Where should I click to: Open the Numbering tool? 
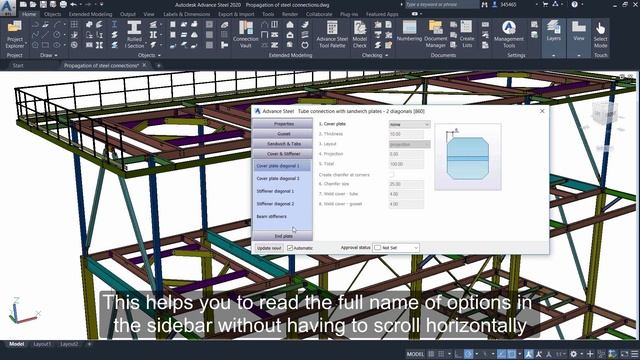(409, 31)
